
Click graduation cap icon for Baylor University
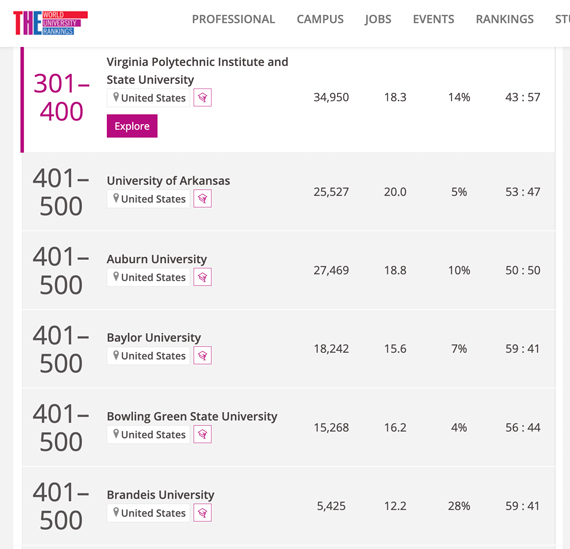[202, 356]
